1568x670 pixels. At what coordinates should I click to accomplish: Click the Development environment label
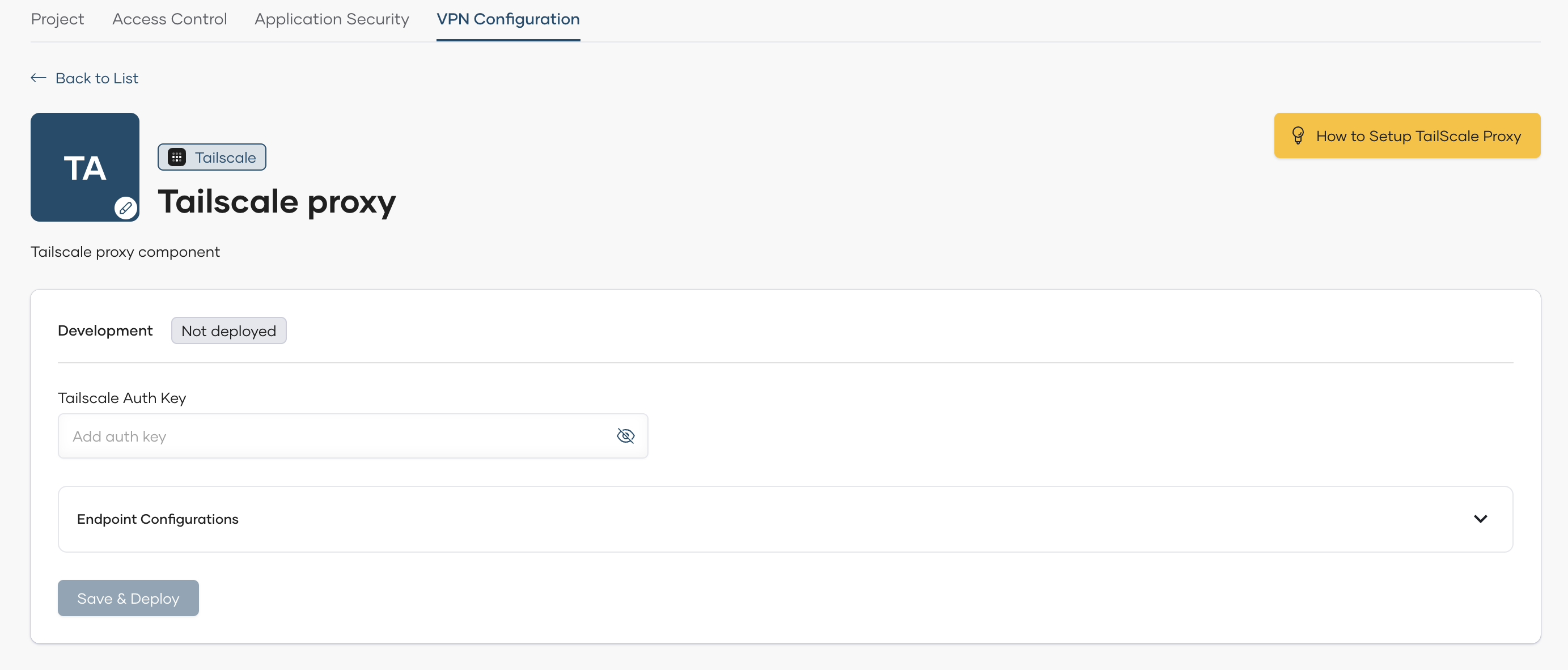[x=105, y=330]
